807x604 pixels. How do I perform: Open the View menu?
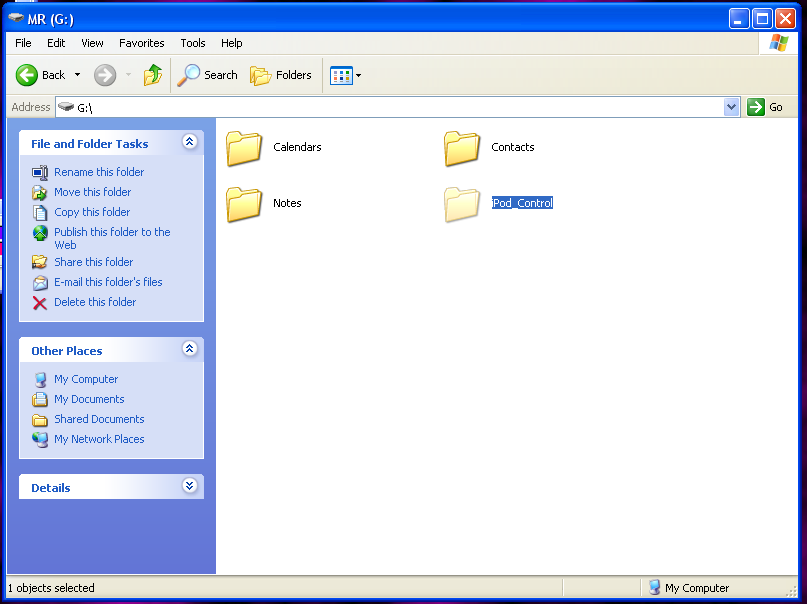[x=92, y=43]
